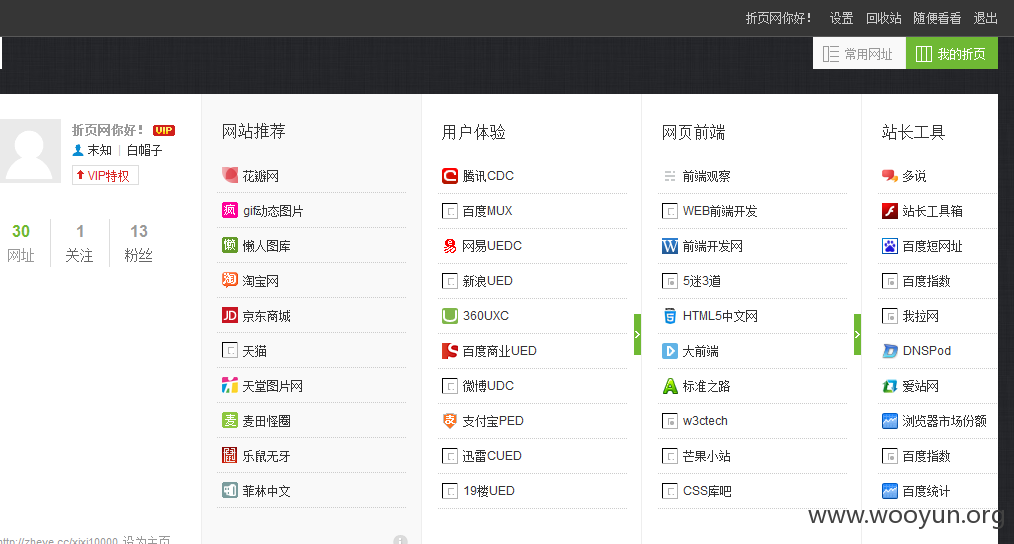Click the VIP特权 button

(105, 175)
